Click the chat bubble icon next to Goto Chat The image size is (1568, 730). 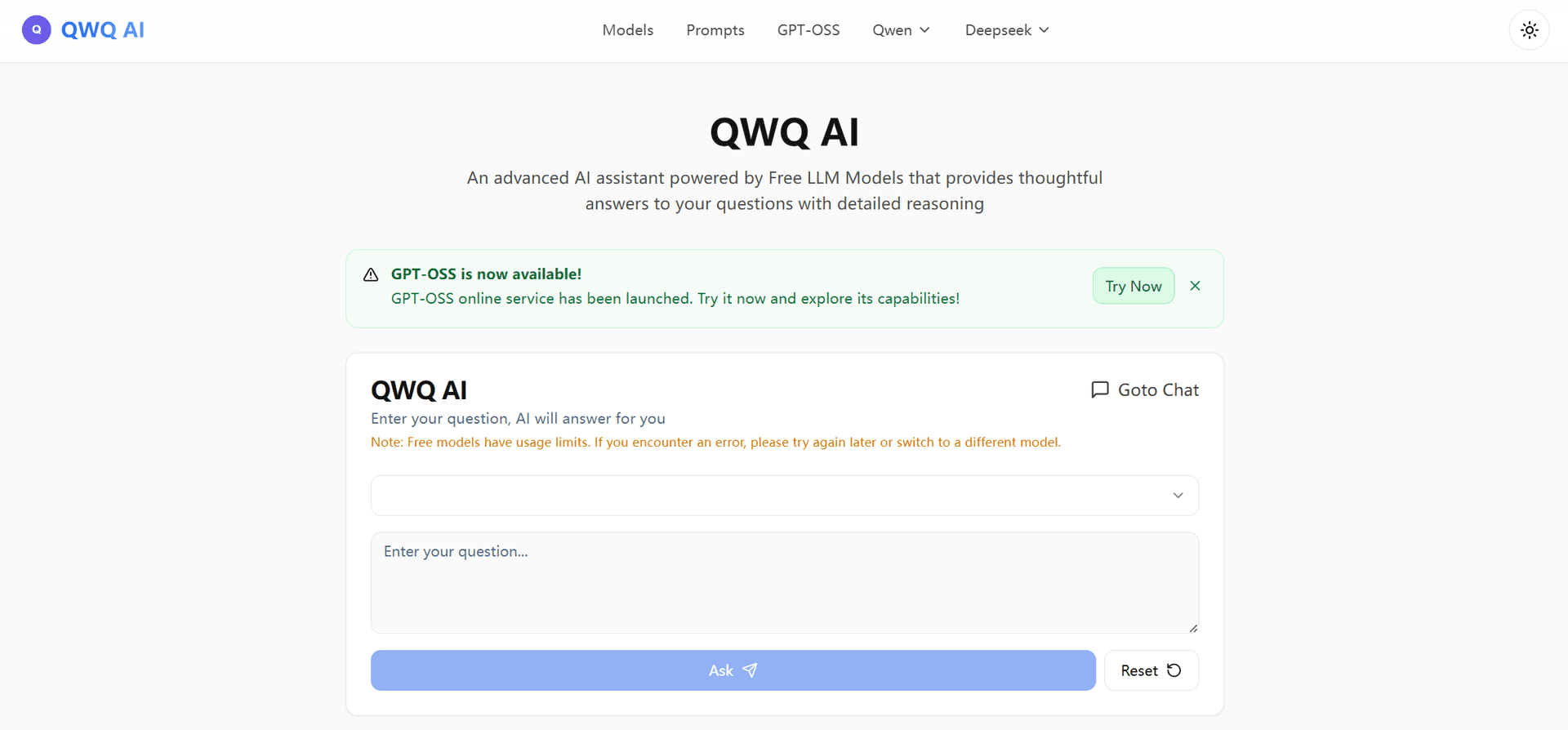coord(1100,389)
